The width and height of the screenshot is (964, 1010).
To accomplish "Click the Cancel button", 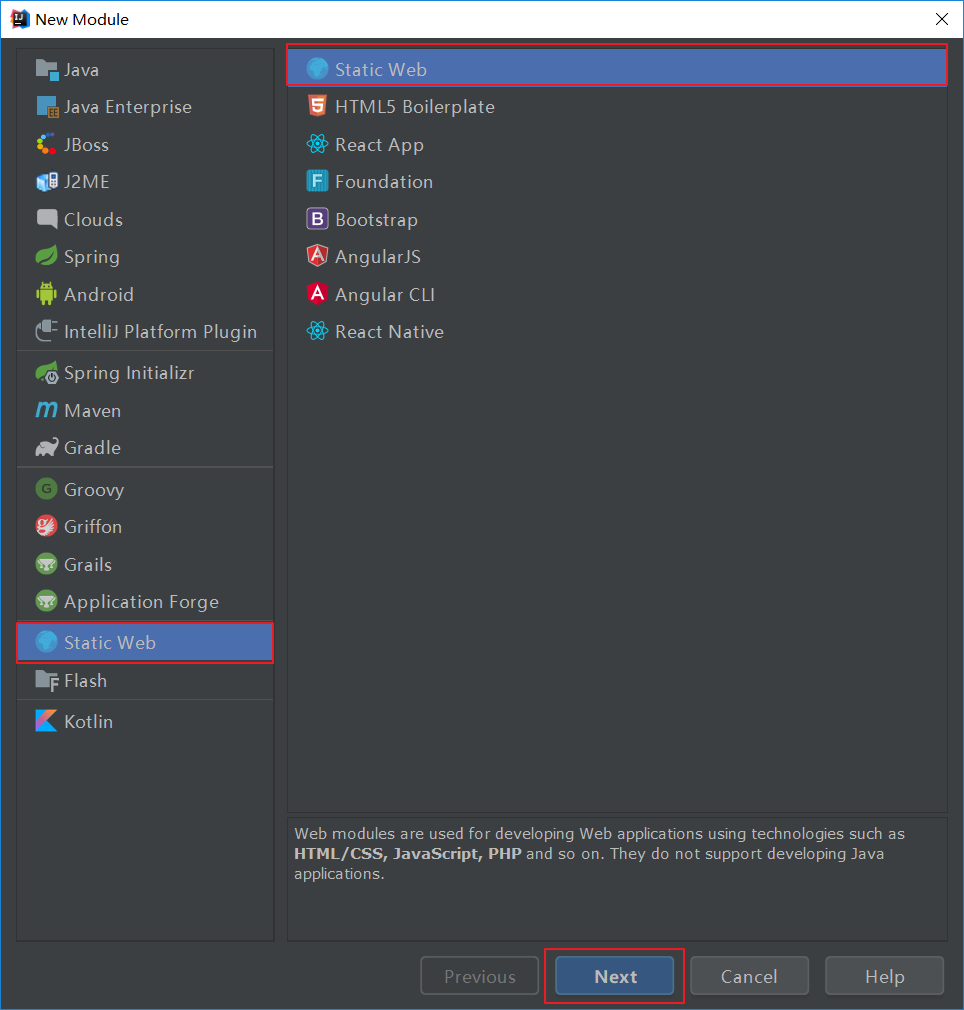I will (x=750, y=976).
